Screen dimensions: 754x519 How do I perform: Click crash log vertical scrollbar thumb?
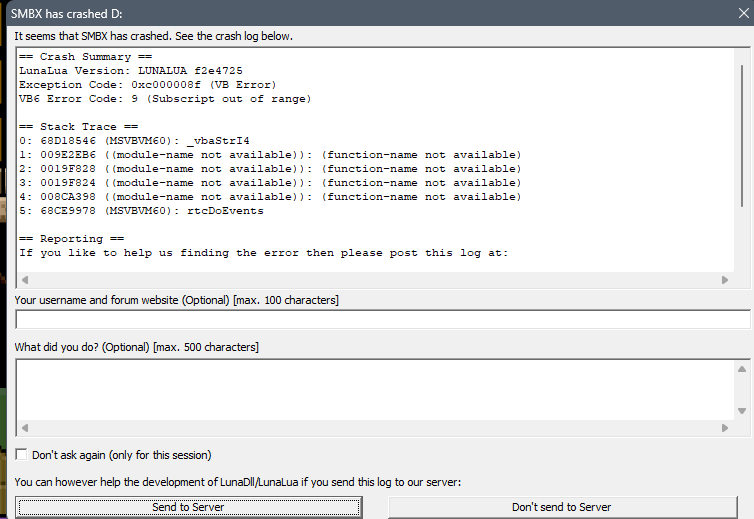point(741,136)
